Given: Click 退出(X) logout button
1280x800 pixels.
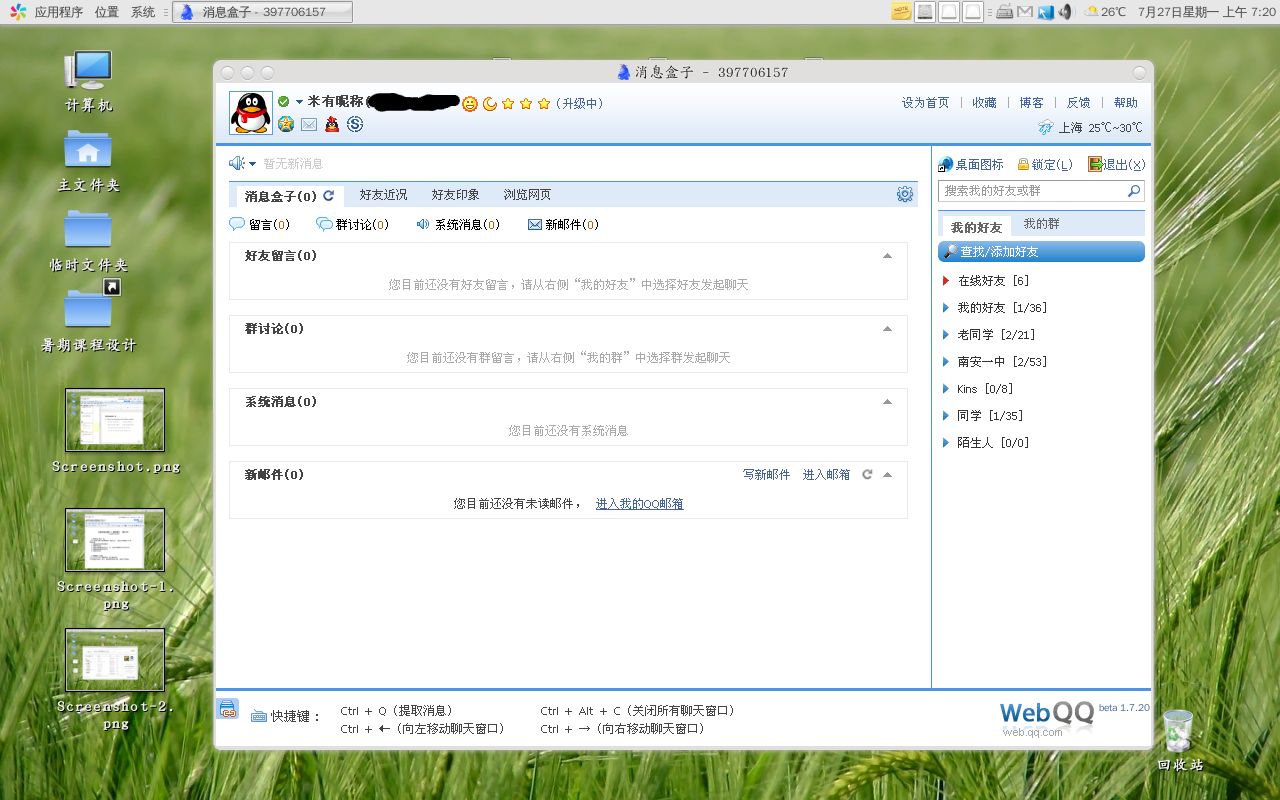Looking at the screenshot, I should (x=1117, y=165).
